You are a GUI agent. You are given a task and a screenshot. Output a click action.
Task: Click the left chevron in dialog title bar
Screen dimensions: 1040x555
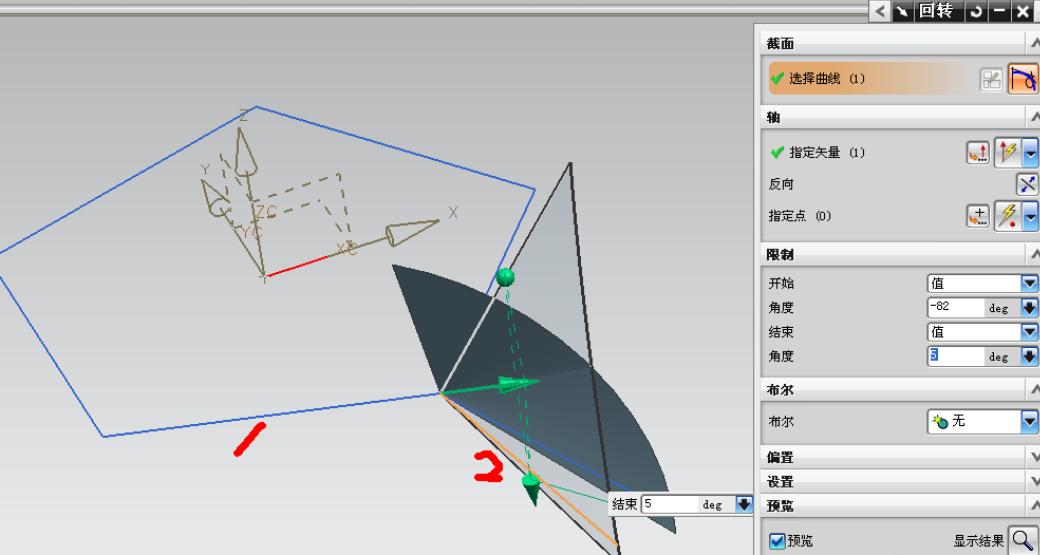click(879, 11)
